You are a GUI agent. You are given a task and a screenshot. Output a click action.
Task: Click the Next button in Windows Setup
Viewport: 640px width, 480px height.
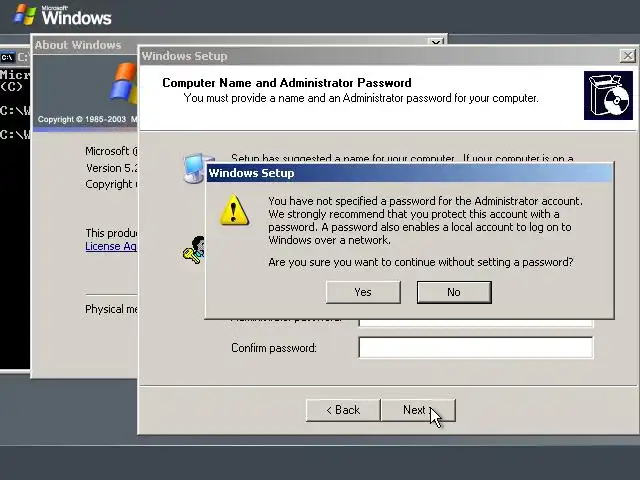(418, 410)
